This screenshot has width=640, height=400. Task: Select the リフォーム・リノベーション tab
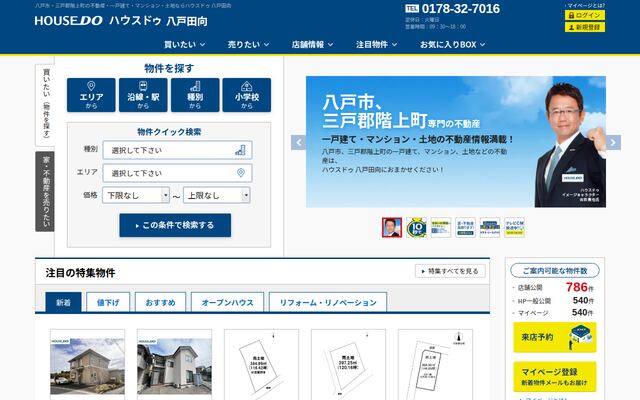point(328,302)
